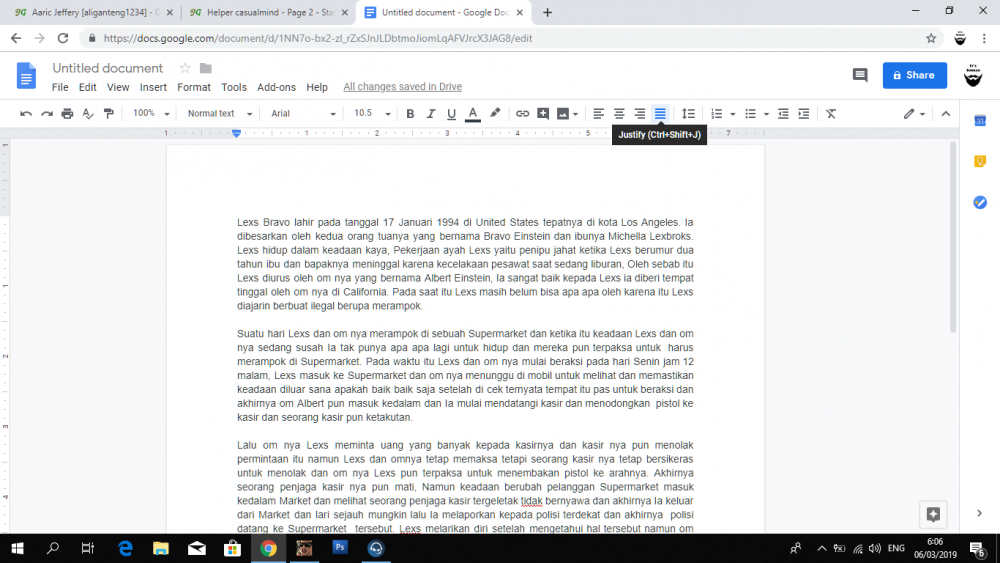Print the document using printer icon
1000x563 pixels.
(67, 113)
